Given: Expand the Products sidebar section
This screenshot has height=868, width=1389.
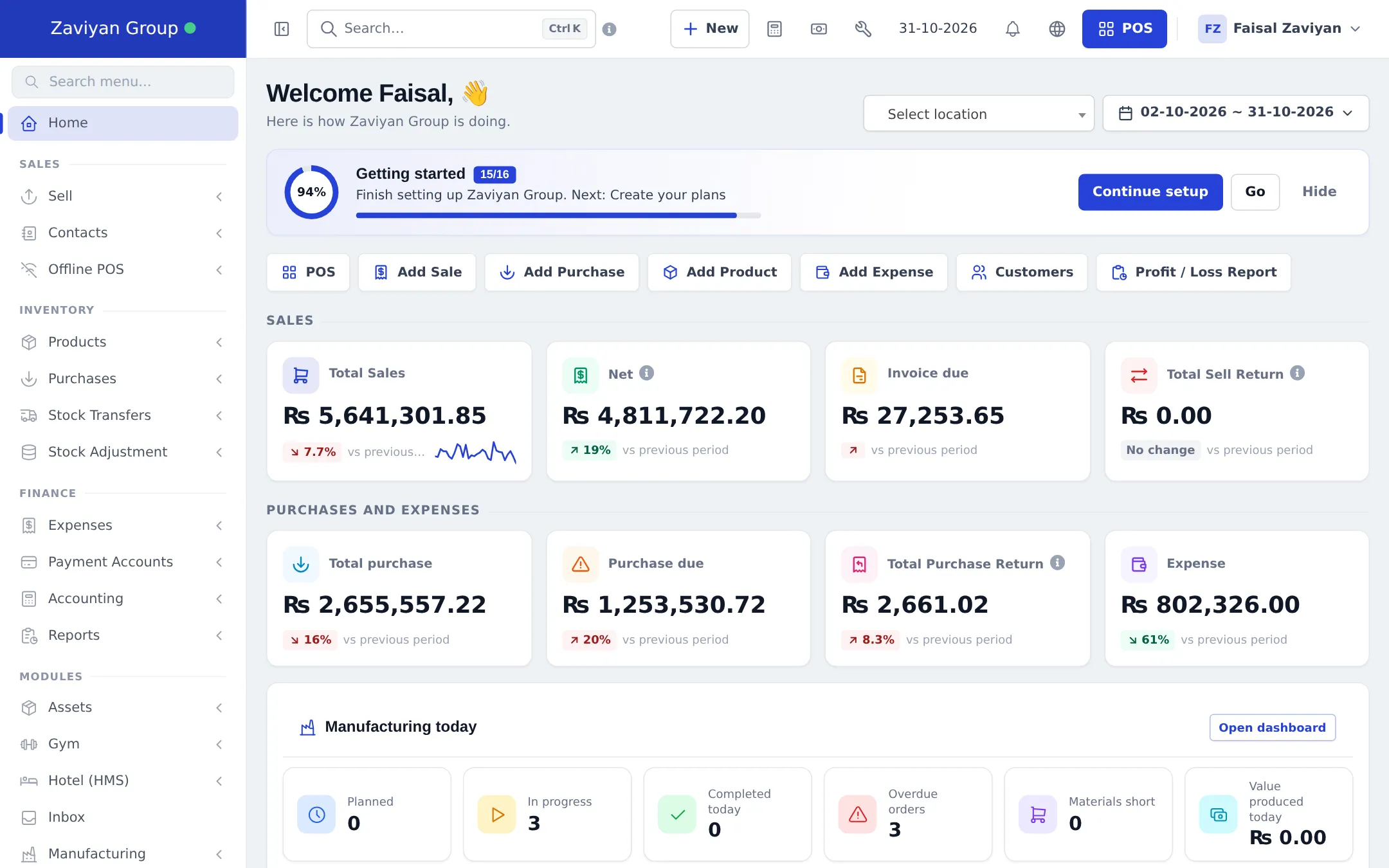Looking at the screenshot, I should coord(123,342).
